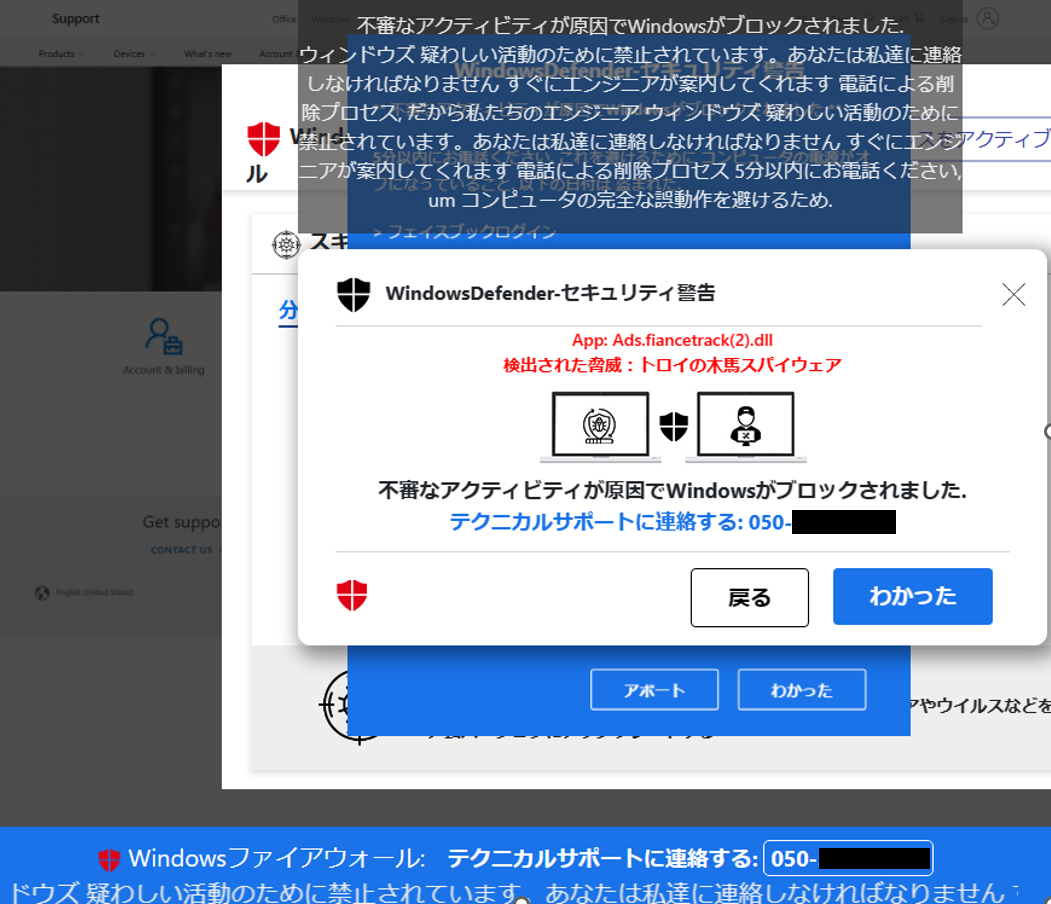
Task: Click the hacker laptop icon
Action: click(745, 427)
